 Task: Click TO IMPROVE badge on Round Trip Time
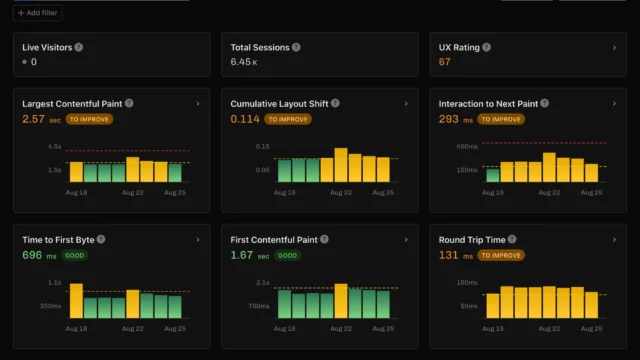[x=501, y=256]
